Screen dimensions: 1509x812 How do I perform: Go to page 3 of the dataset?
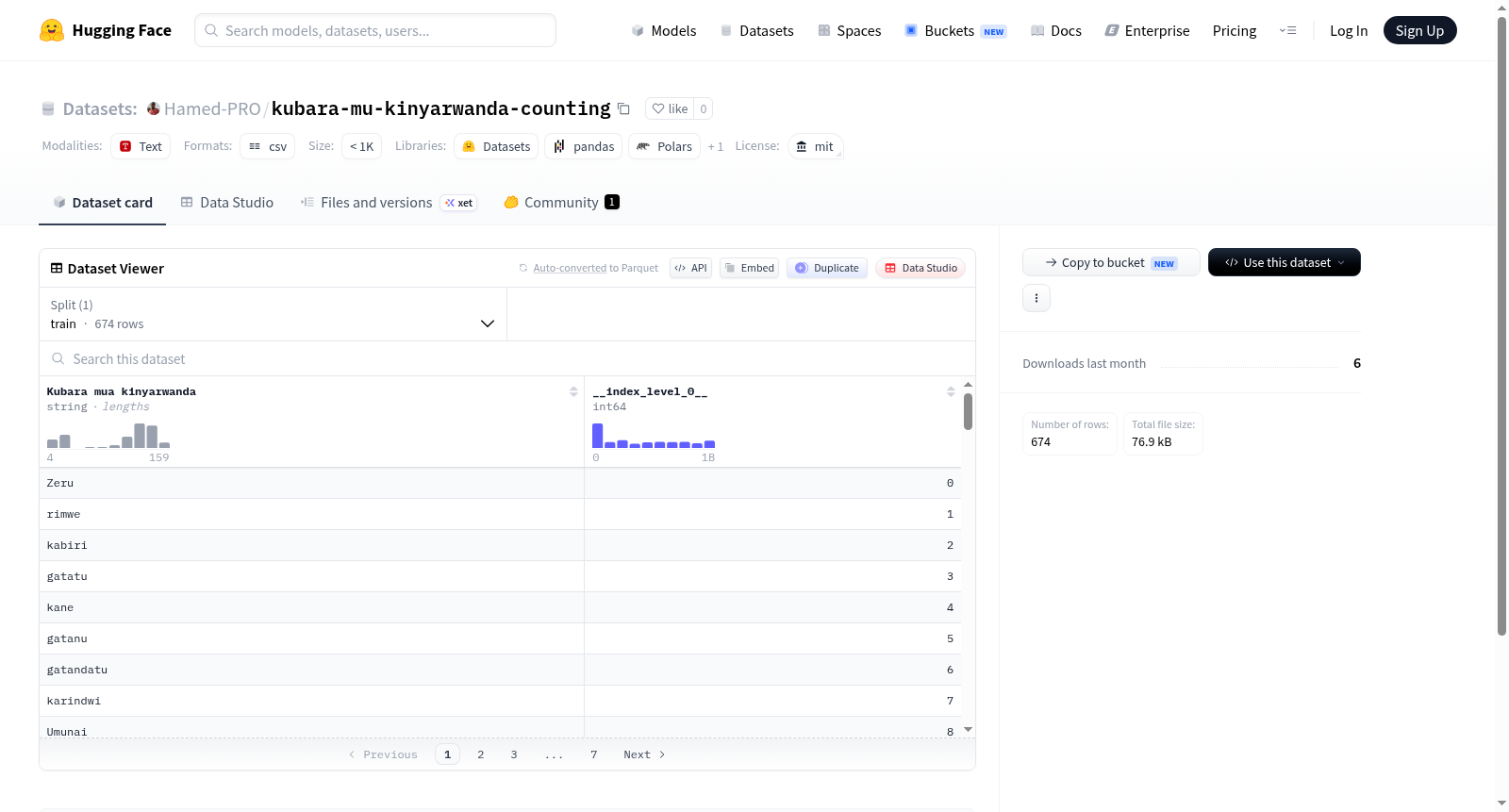coord(514,754)
